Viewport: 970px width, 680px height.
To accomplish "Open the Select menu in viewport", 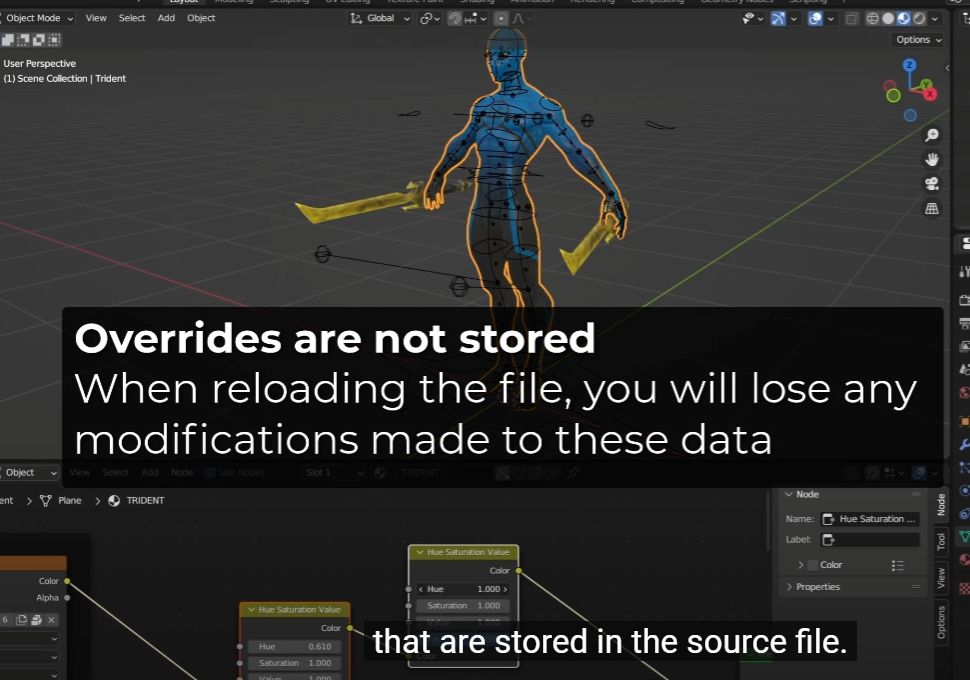I will pyautogui.click(x=132, y=19).
